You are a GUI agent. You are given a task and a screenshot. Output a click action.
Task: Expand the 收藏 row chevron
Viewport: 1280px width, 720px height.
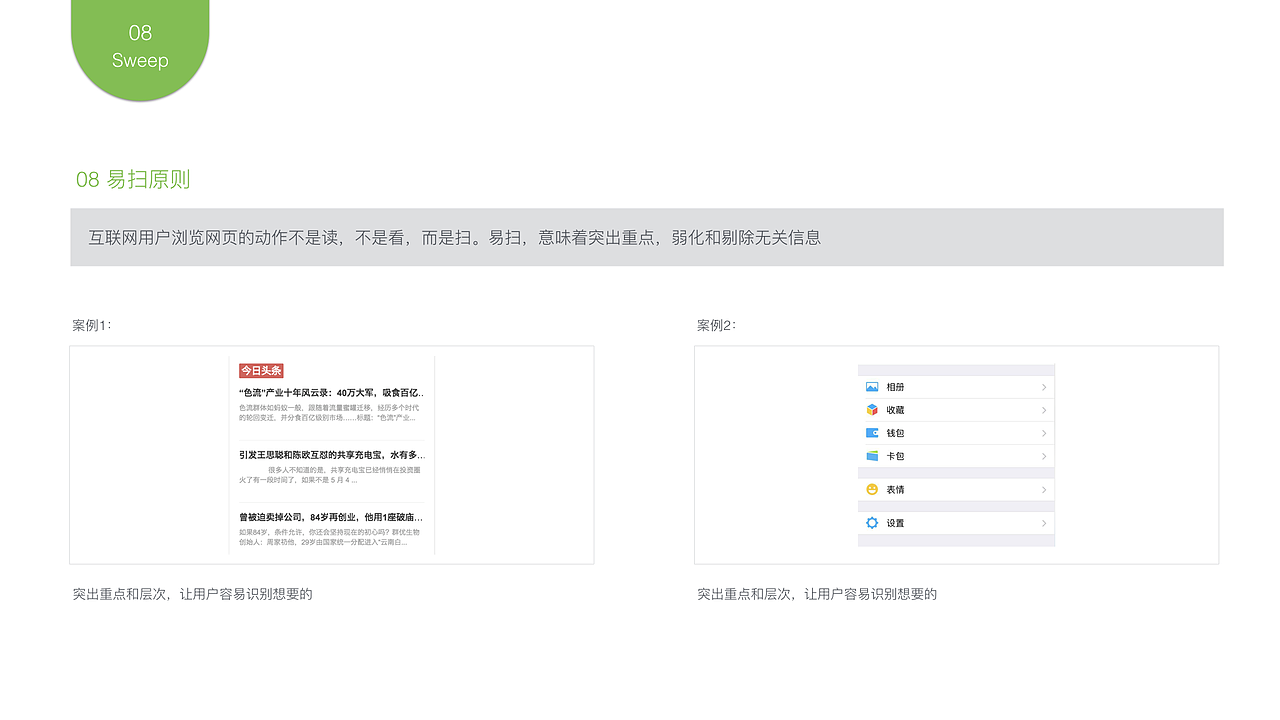(x=1044, y=410)
